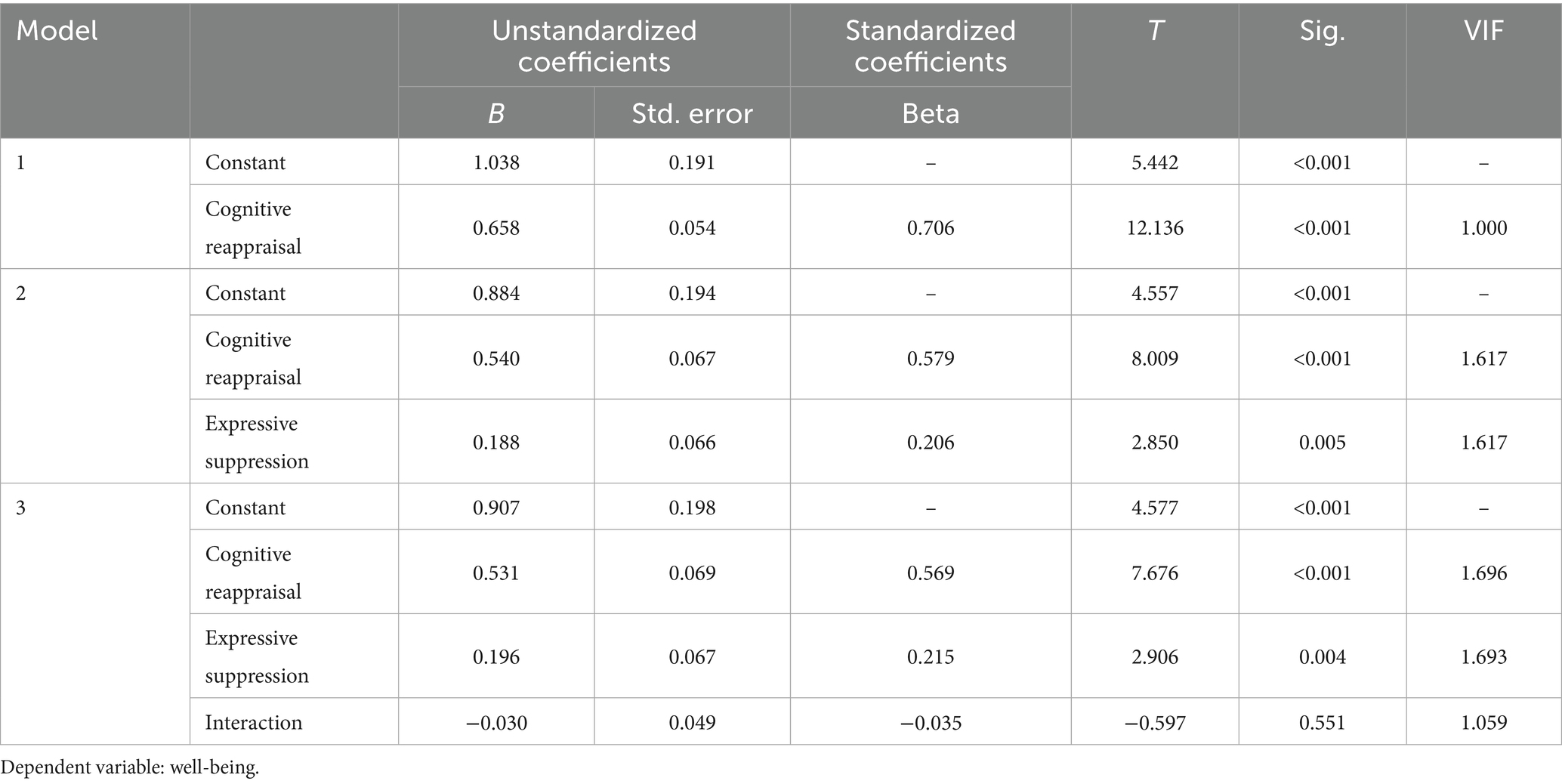Select the Interaction row label
The height and width of the screenshot is (784, 1562).
pyautogui.click(x=254, y=722)
